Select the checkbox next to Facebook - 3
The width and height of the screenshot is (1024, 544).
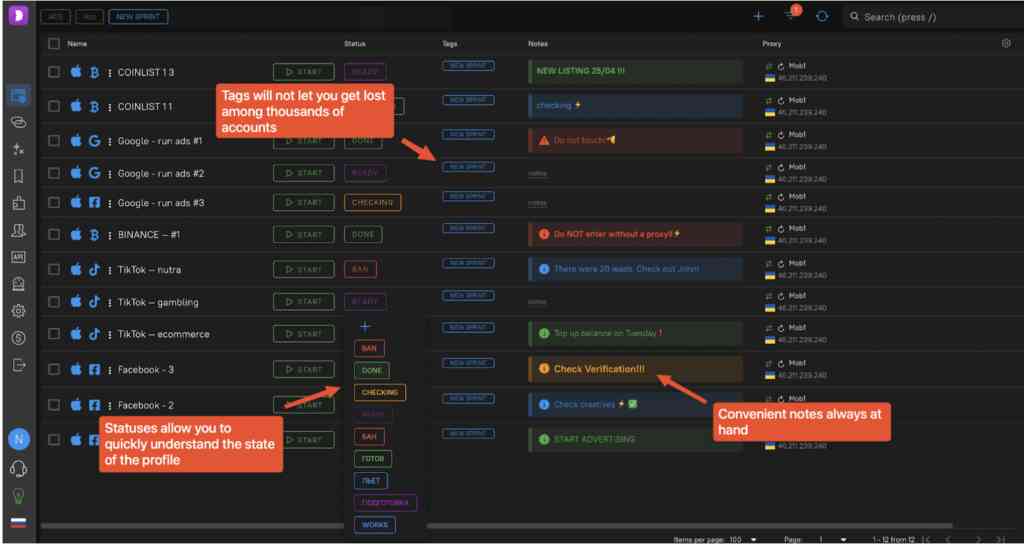coord(54,370)
